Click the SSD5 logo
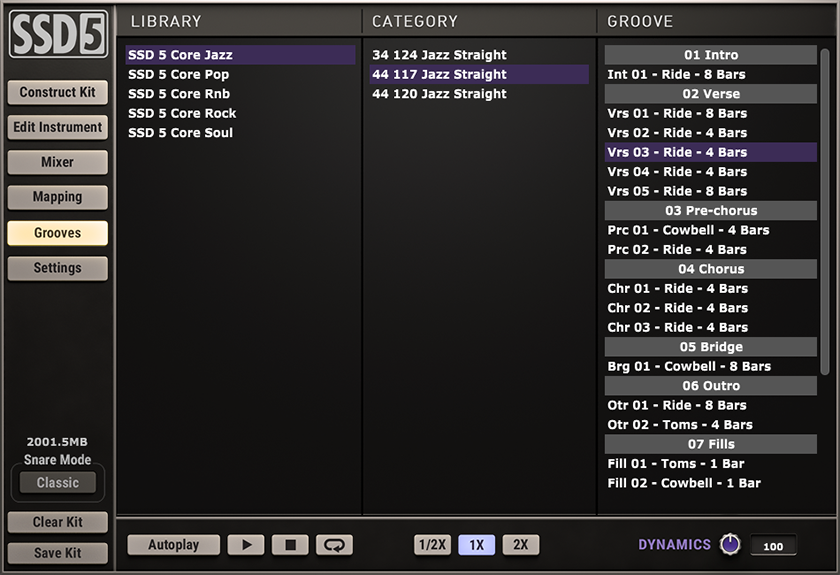The height and width of the screenshot is (575, 840). pyautogui.click(x=58, y=34)
